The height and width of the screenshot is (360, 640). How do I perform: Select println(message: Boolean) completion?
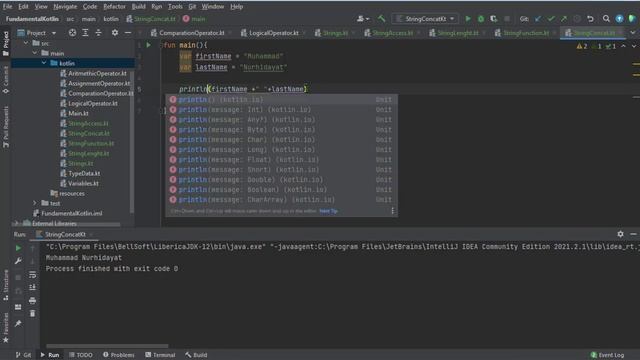click(281, 189)
